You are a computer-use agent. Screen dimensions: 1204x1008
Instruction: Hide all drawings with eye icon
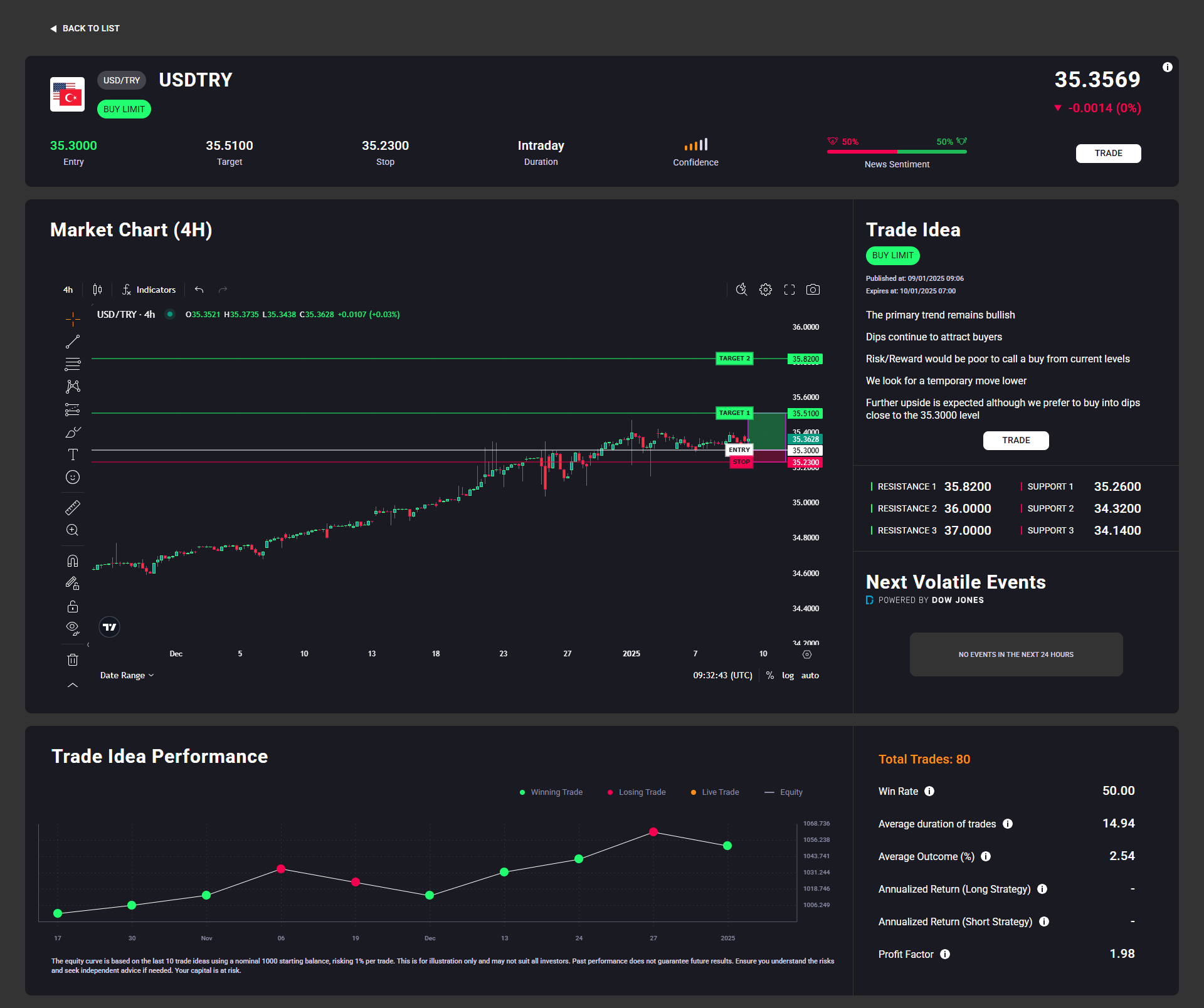(73, 628)
